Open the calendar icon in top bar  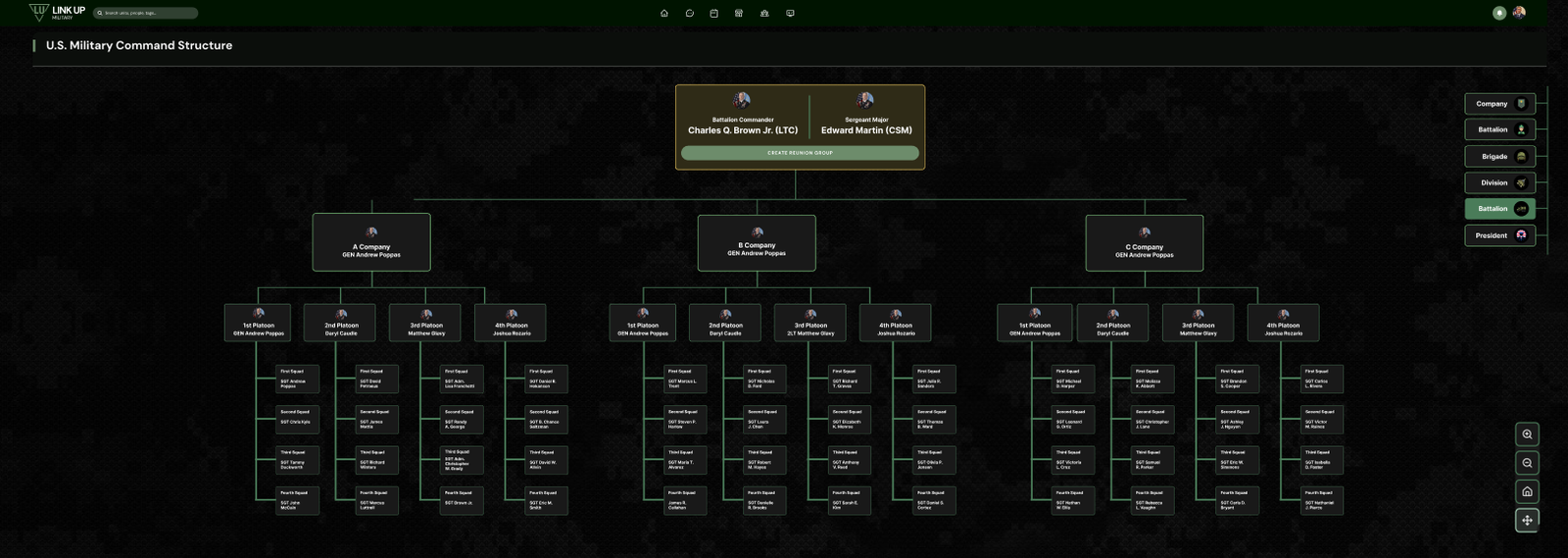714,14
